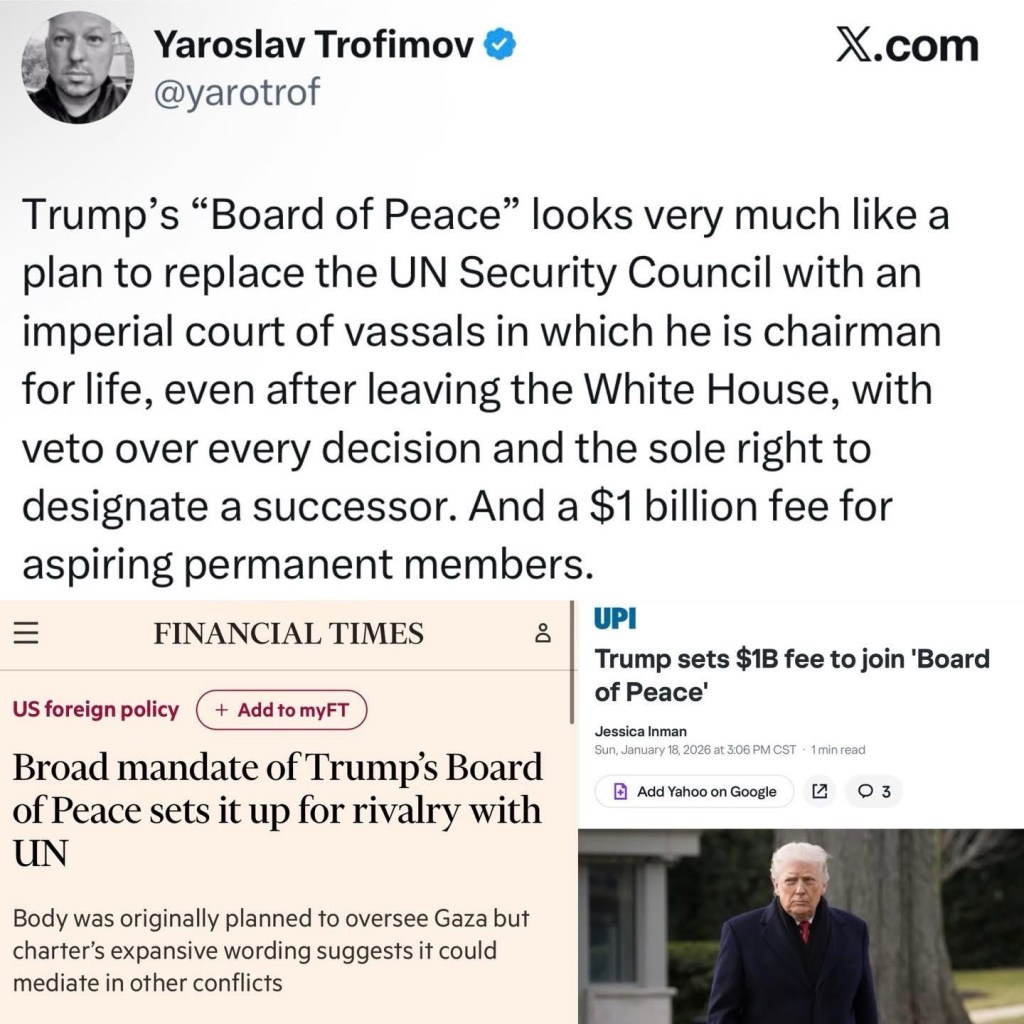Open the comments bubble showing 3
The height and width of the screenshot is (1024, 1024).
pyautogui.click(x=873, y=792)
